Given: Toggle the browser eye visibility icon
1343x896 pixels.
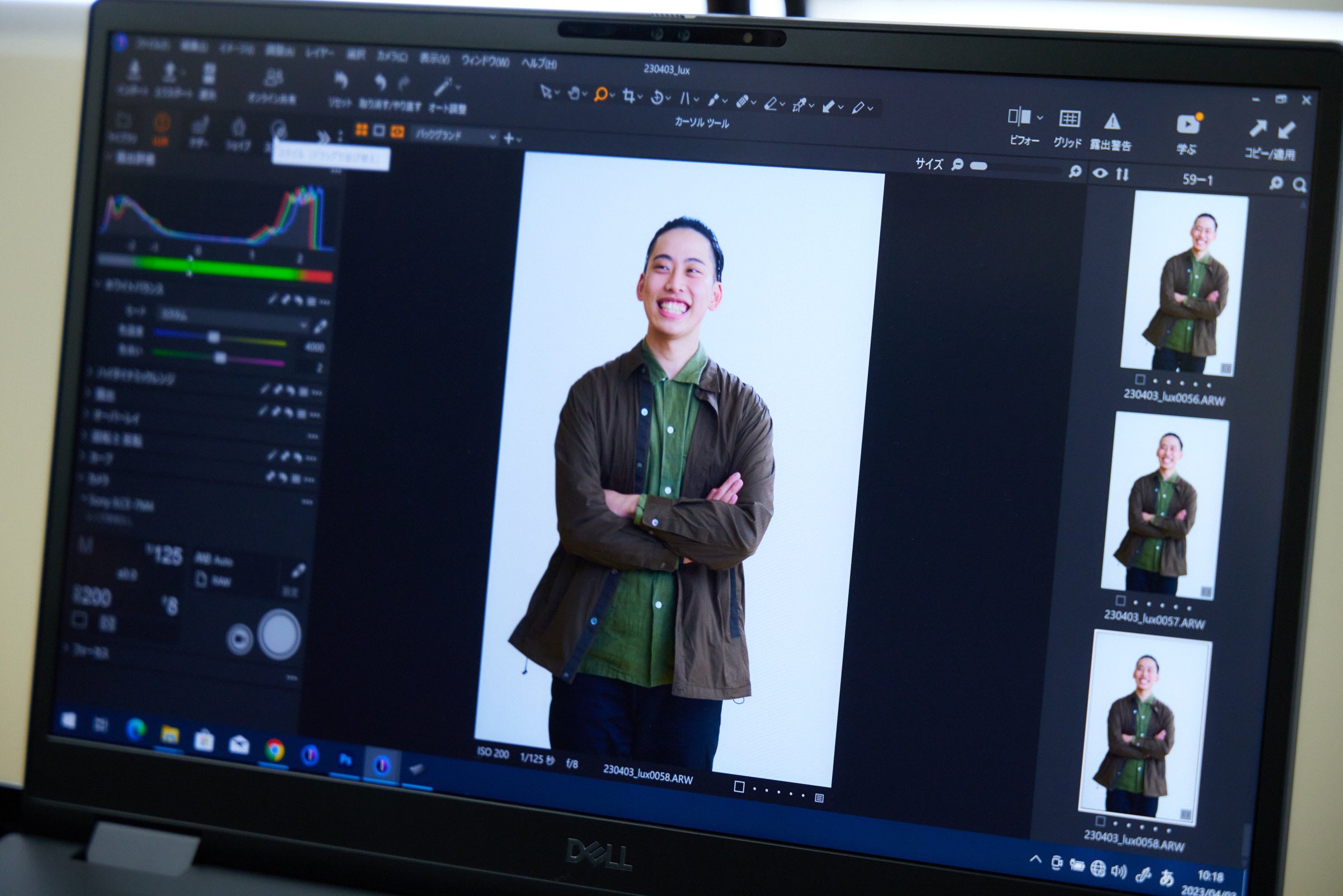Looking at the screenshot, I should pos(1100,172).
